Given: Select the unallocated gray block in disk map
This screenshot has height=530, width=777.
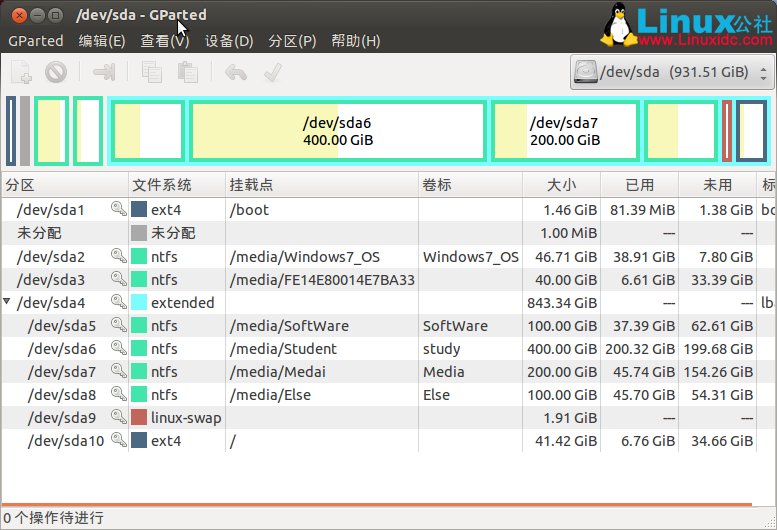Looking at the screenshot, I should pos(25,131).
